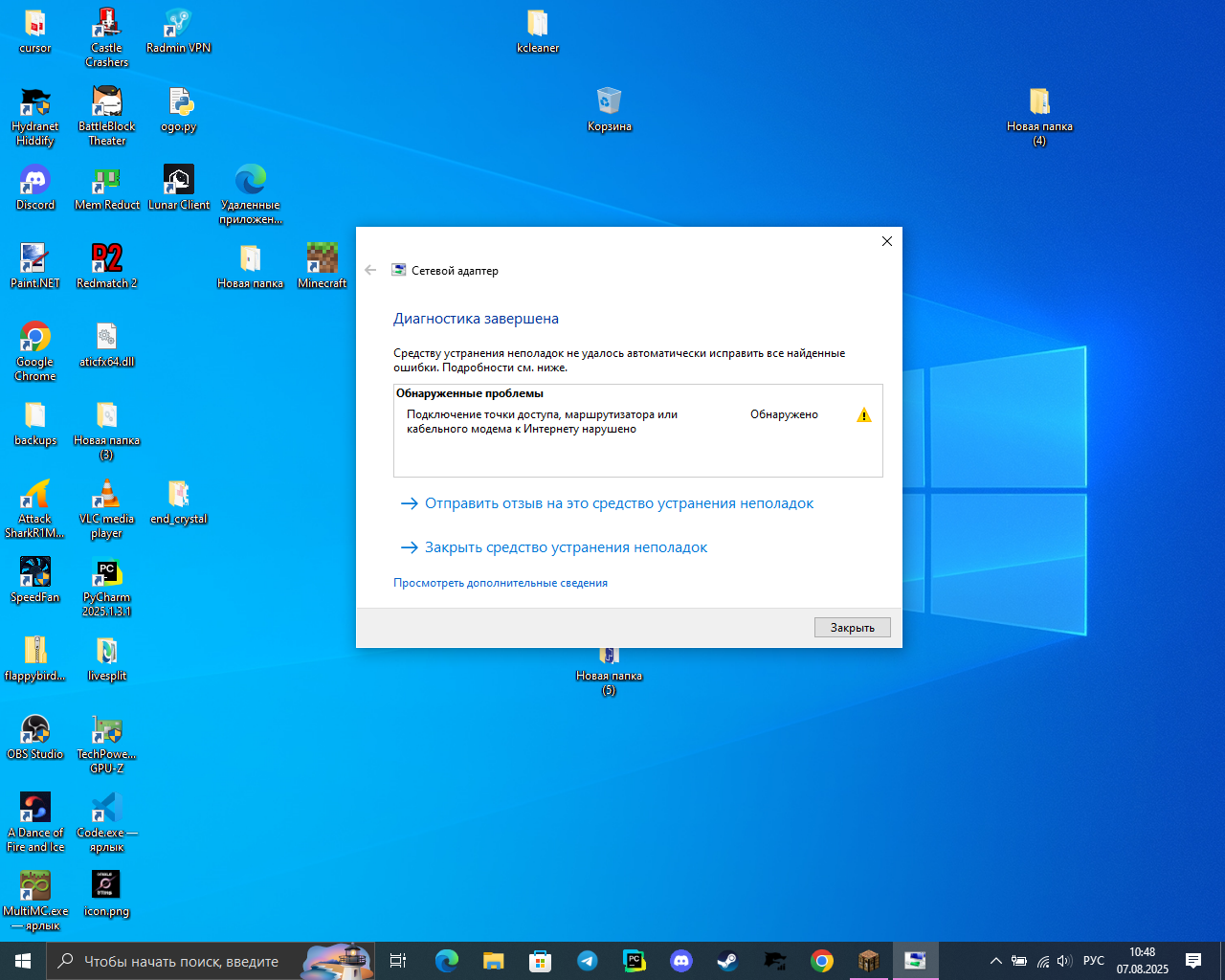This screenshot has height=980, width=1225.
Task: Open File Explorer from the taskbar
Action: [x=493, y=961]
